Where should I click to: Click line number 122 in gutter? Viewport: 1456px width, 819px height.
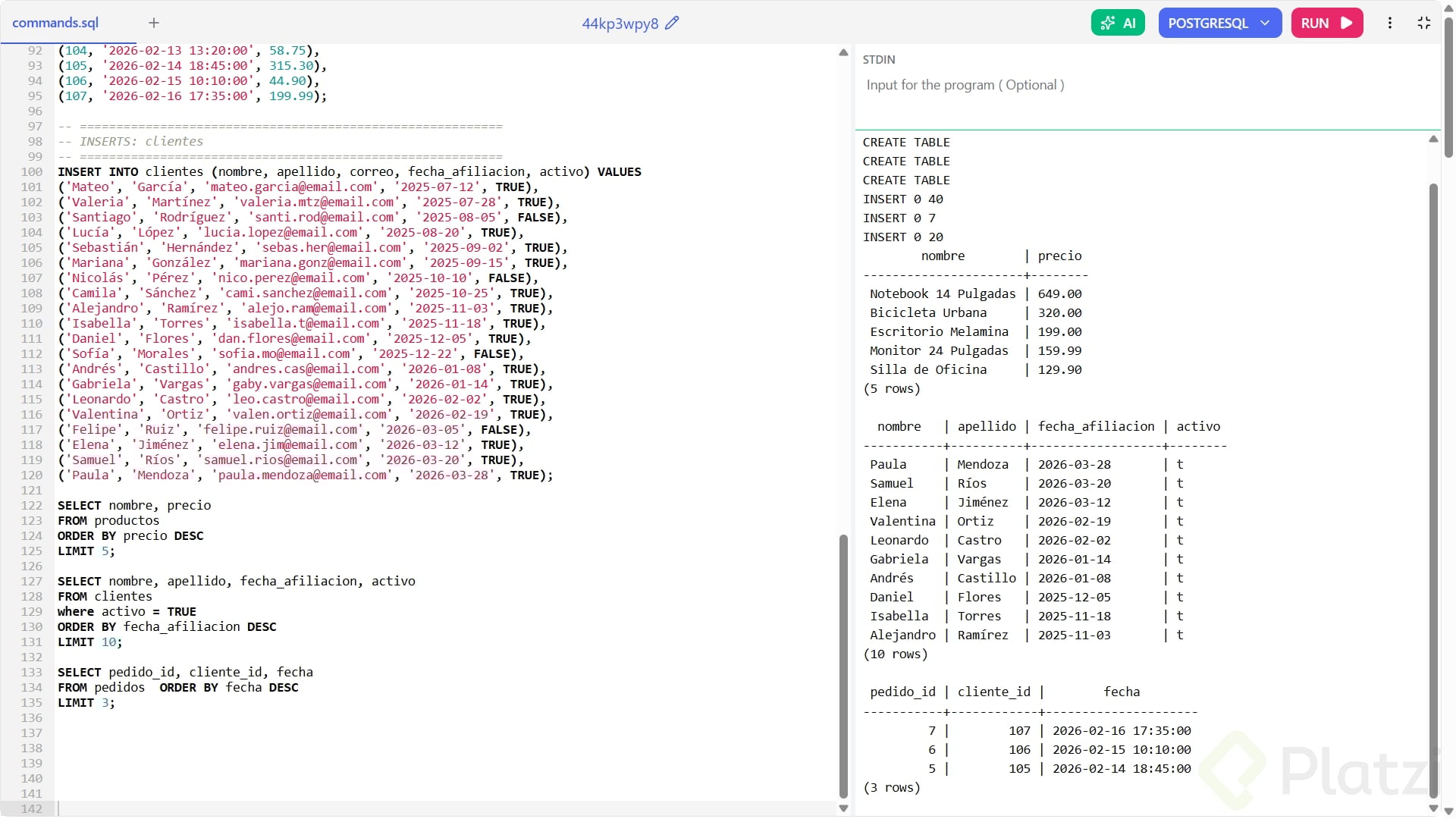(32, 505)
